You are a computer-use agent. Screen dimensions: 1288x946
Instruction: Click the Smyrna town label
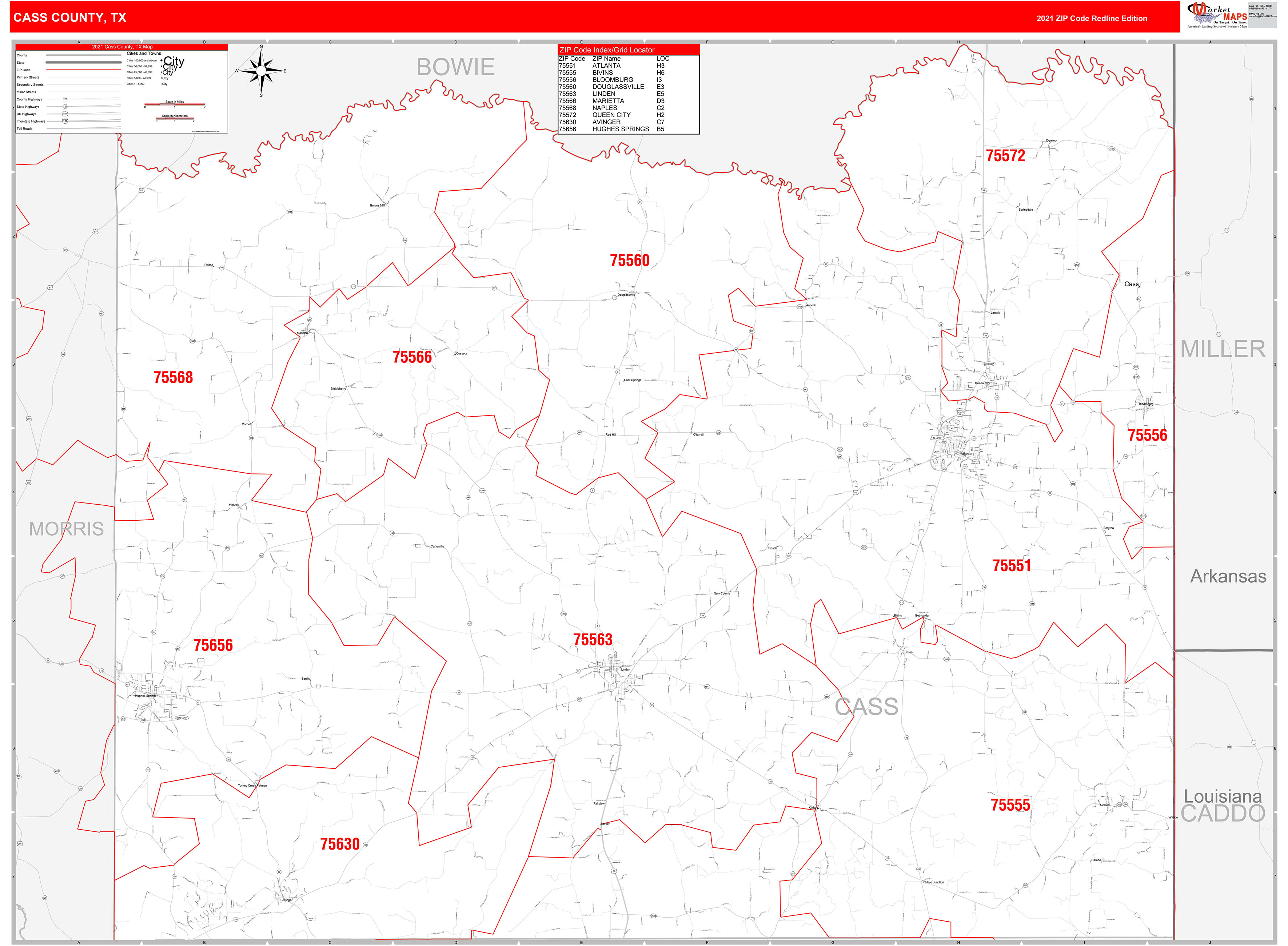1108,528
